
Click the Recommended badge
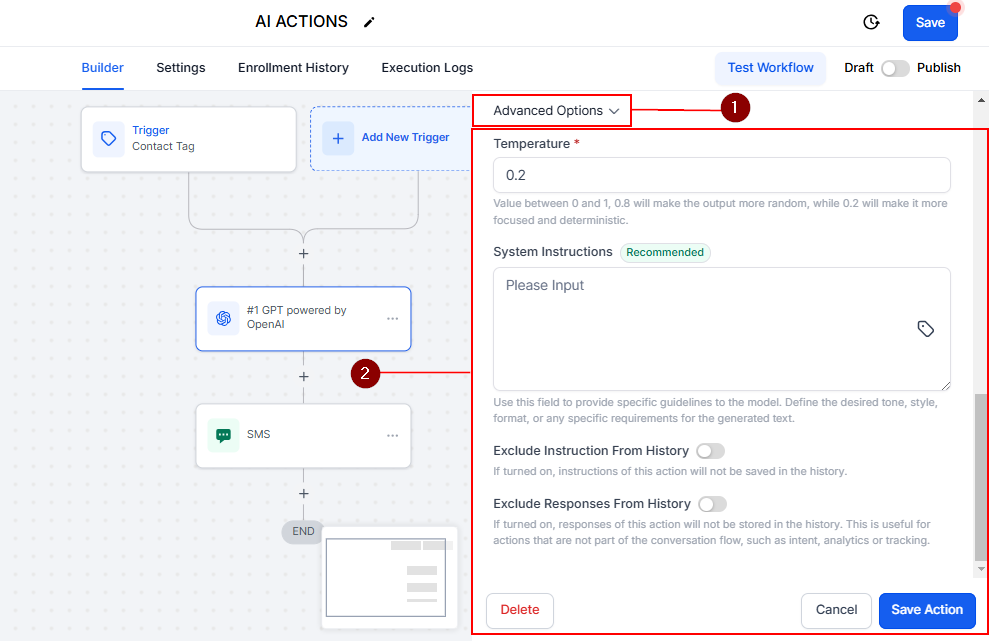665,252
